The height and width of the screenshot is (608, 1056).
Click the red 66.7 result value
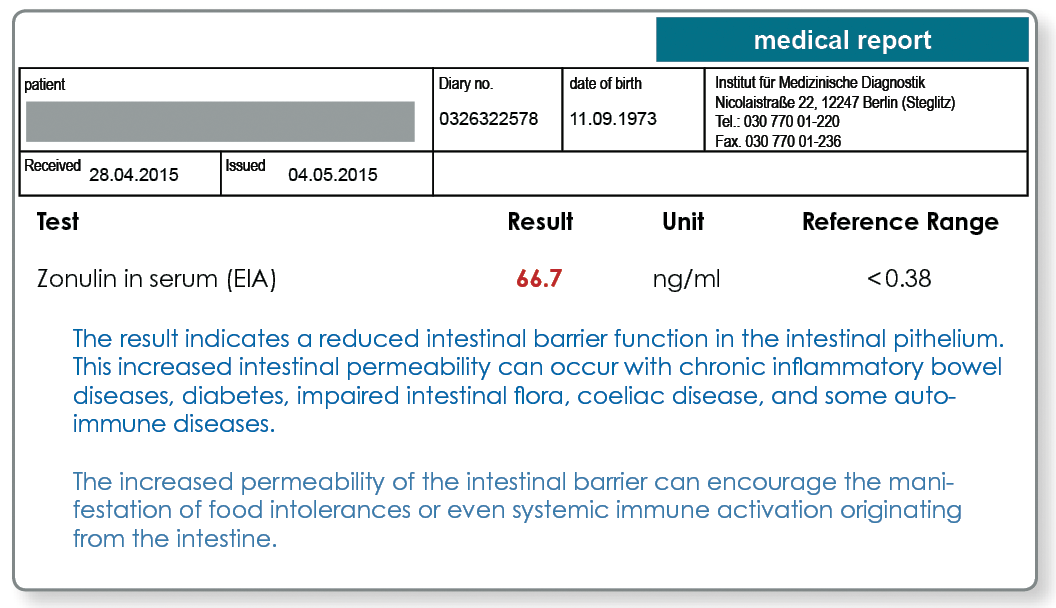539,278
